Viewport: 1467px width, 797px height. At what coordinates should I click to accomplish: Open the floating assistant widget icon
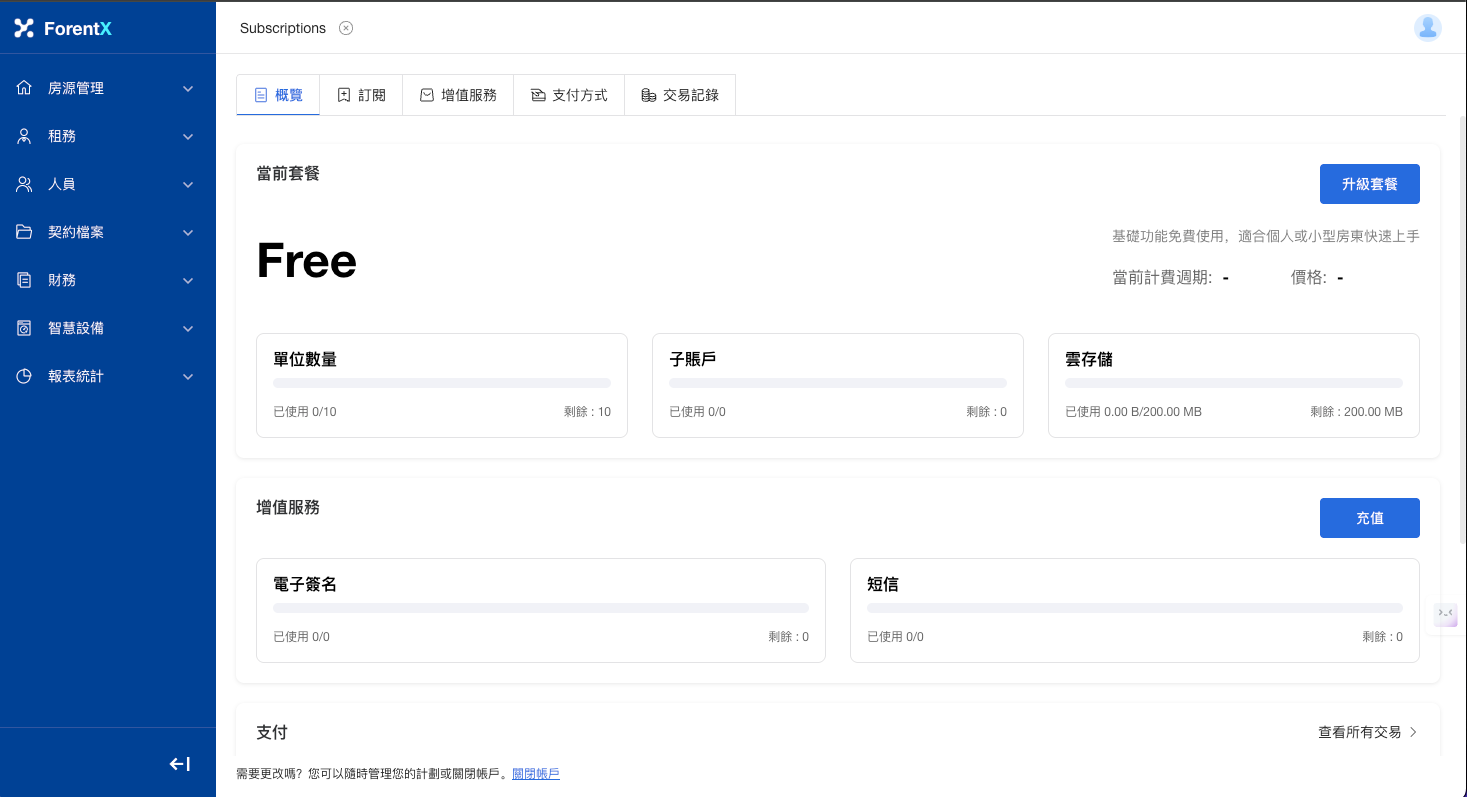tap(1445, 614)
